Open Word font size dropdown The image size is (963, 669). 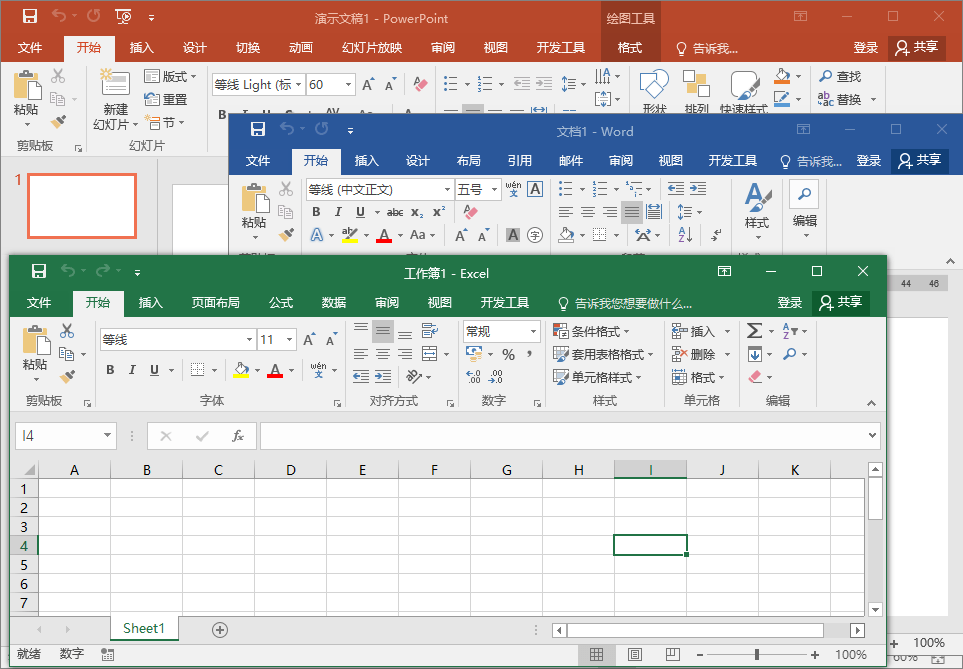tap(494, 189)
